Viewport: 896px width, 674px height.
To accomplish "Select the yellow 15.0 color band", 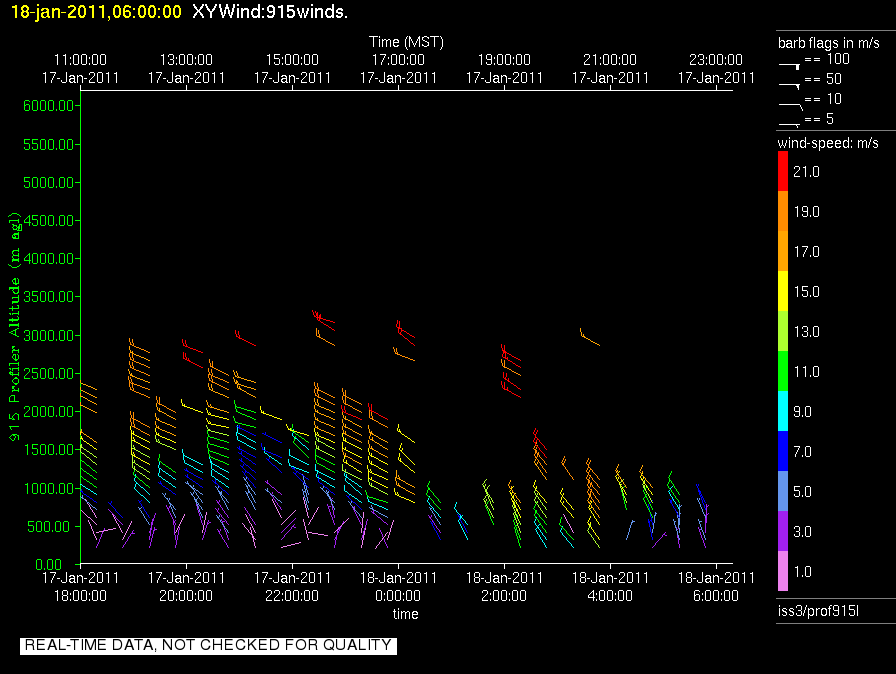I will coord(783,291).
